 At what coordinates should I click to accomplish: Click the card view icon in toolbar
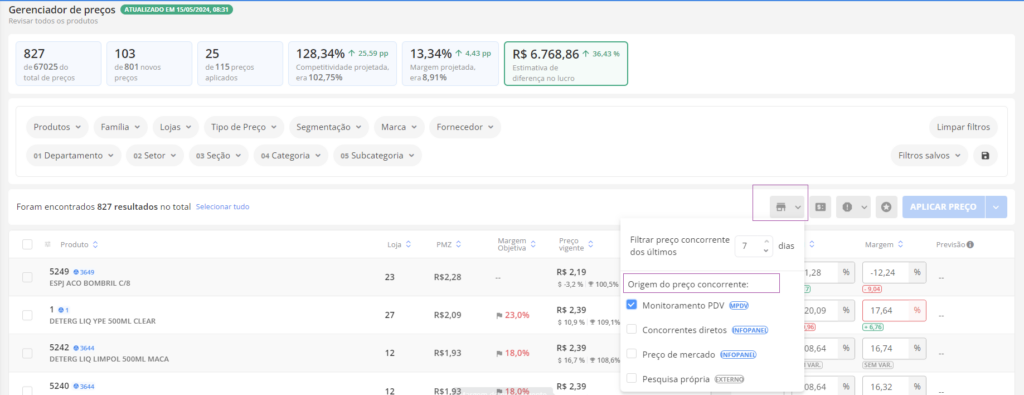(821, 207)
